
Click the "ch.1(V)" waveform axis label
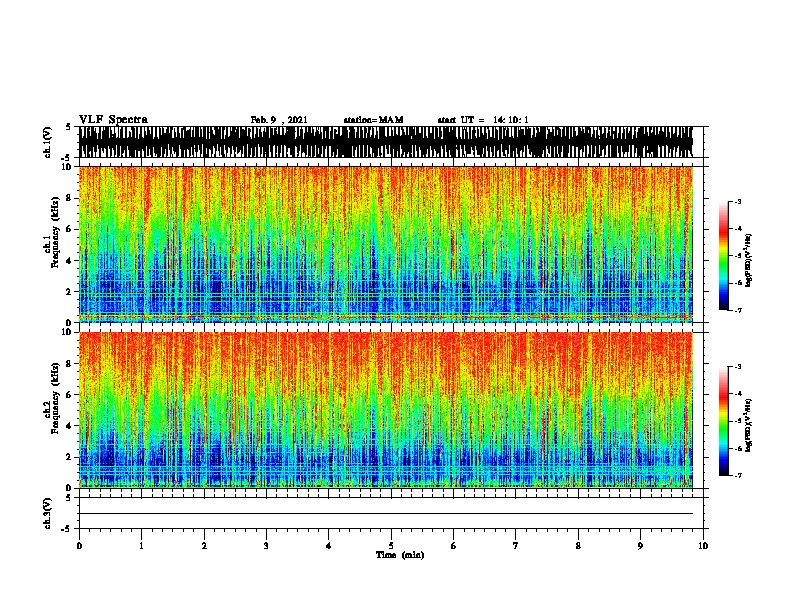click(x=48, y=142)
